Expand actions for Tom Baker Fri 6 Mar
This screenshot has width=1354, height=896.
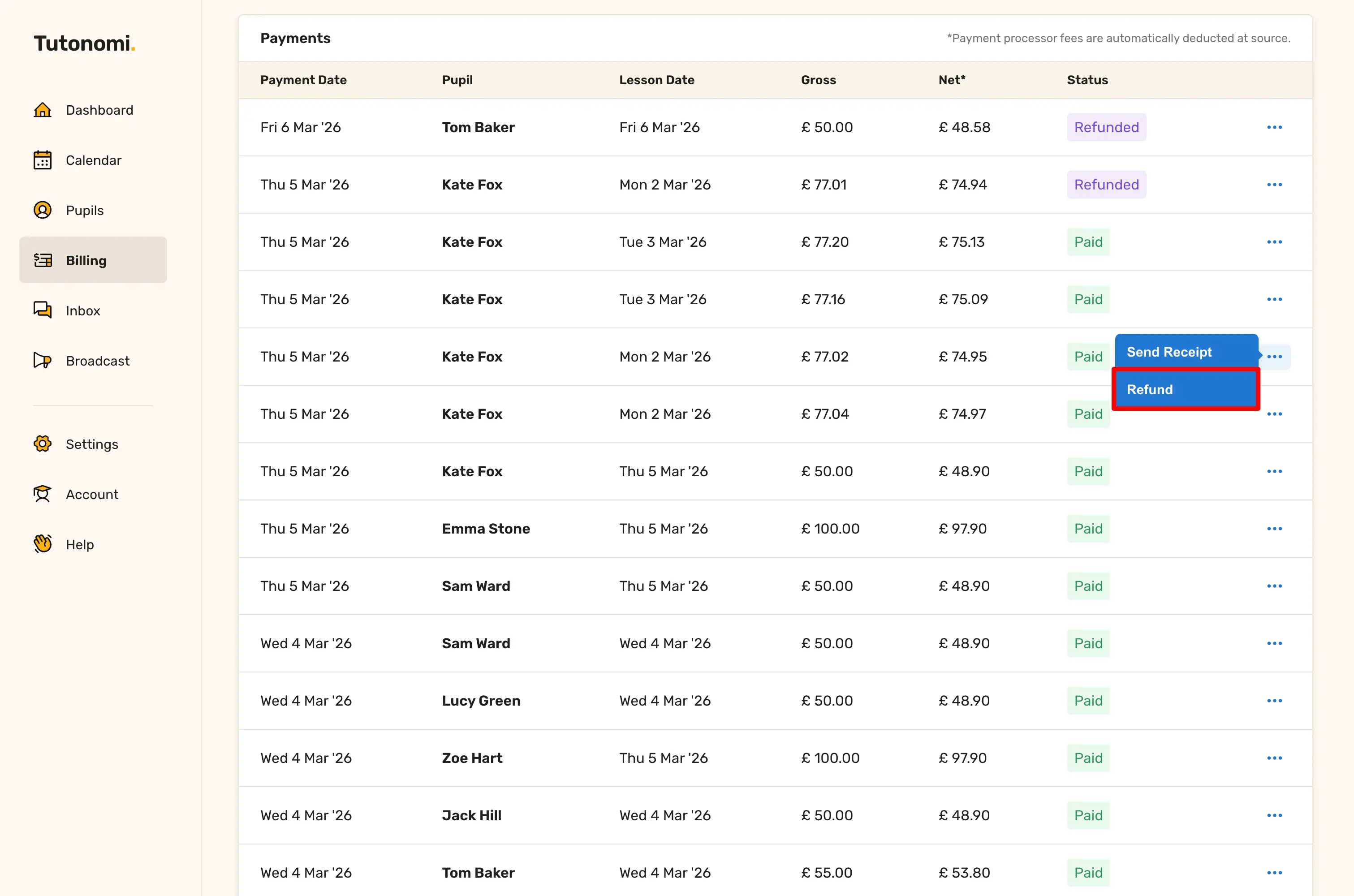pyautogui.click(x=1274, y=127)
